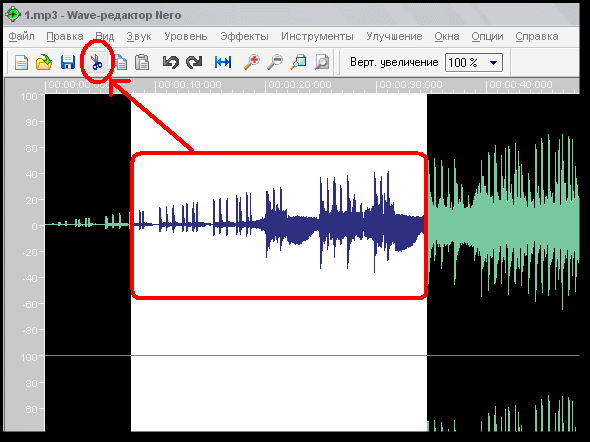
Task: Redo the action with the redo arrow
Action: 194,62
